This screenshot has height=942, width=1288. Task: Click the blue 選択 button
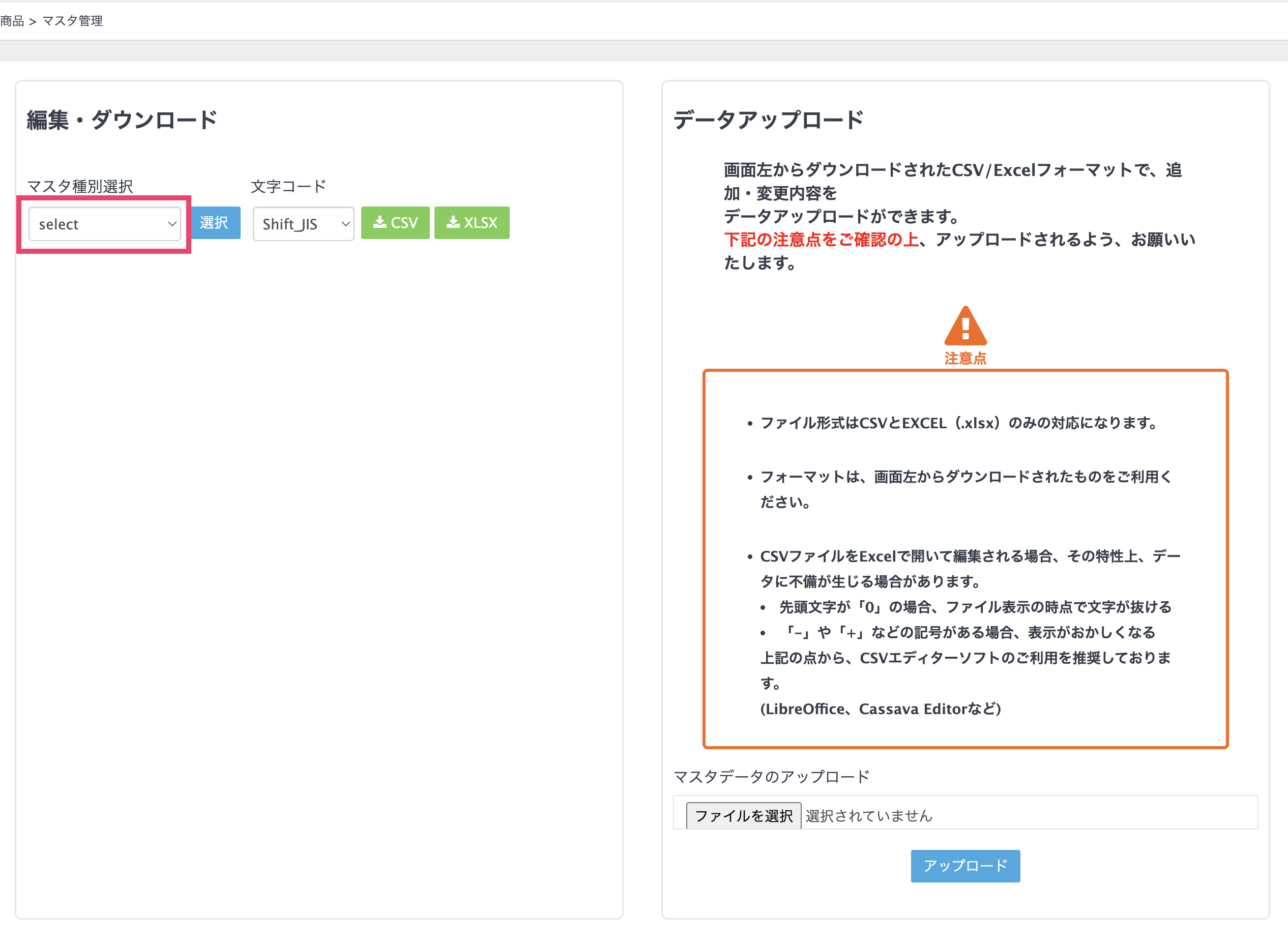coord(214,222)
